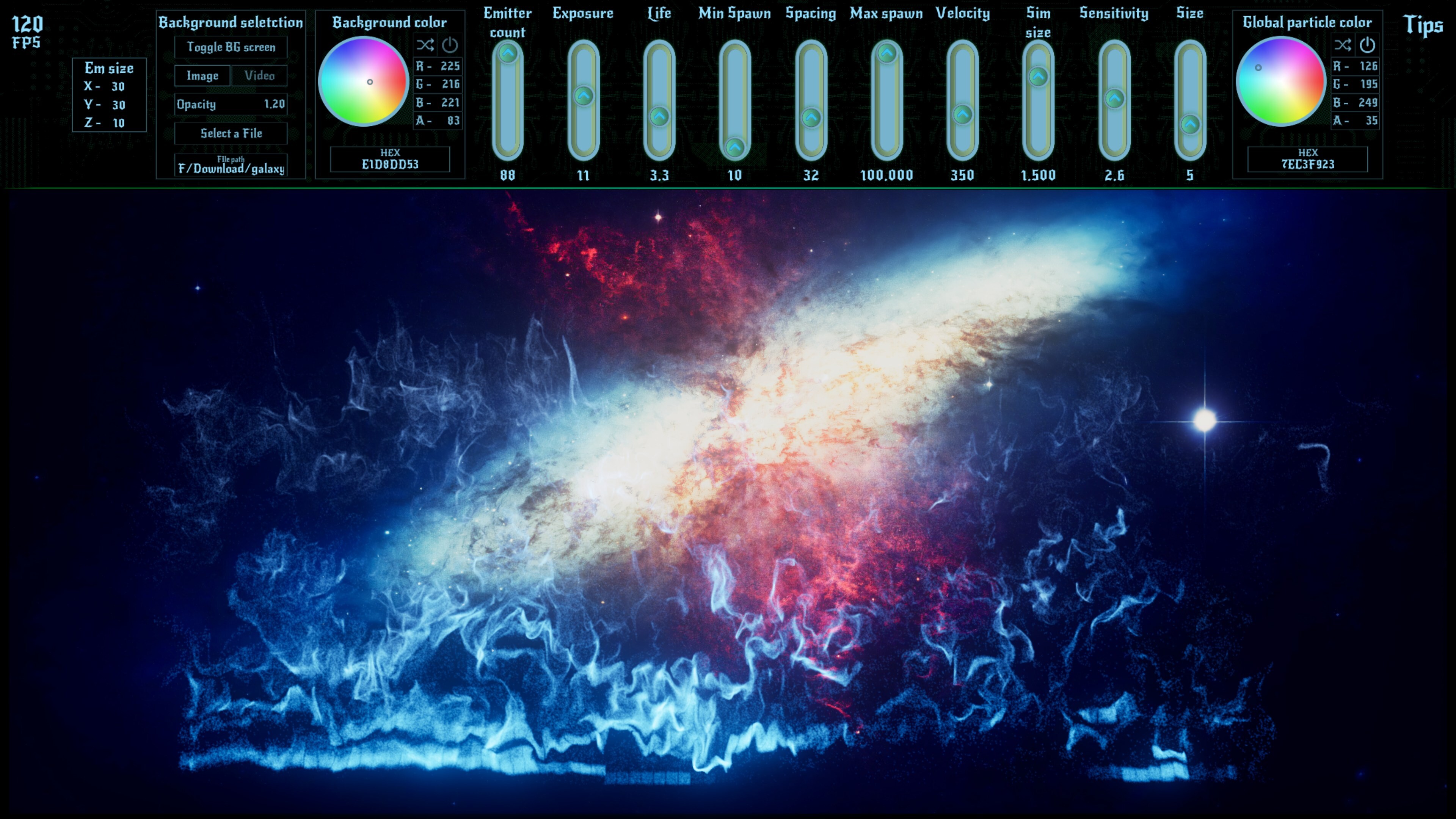Click the power icon in Background color panel
The width and height of the screenshot is (1456, 819).
[449, 46]
